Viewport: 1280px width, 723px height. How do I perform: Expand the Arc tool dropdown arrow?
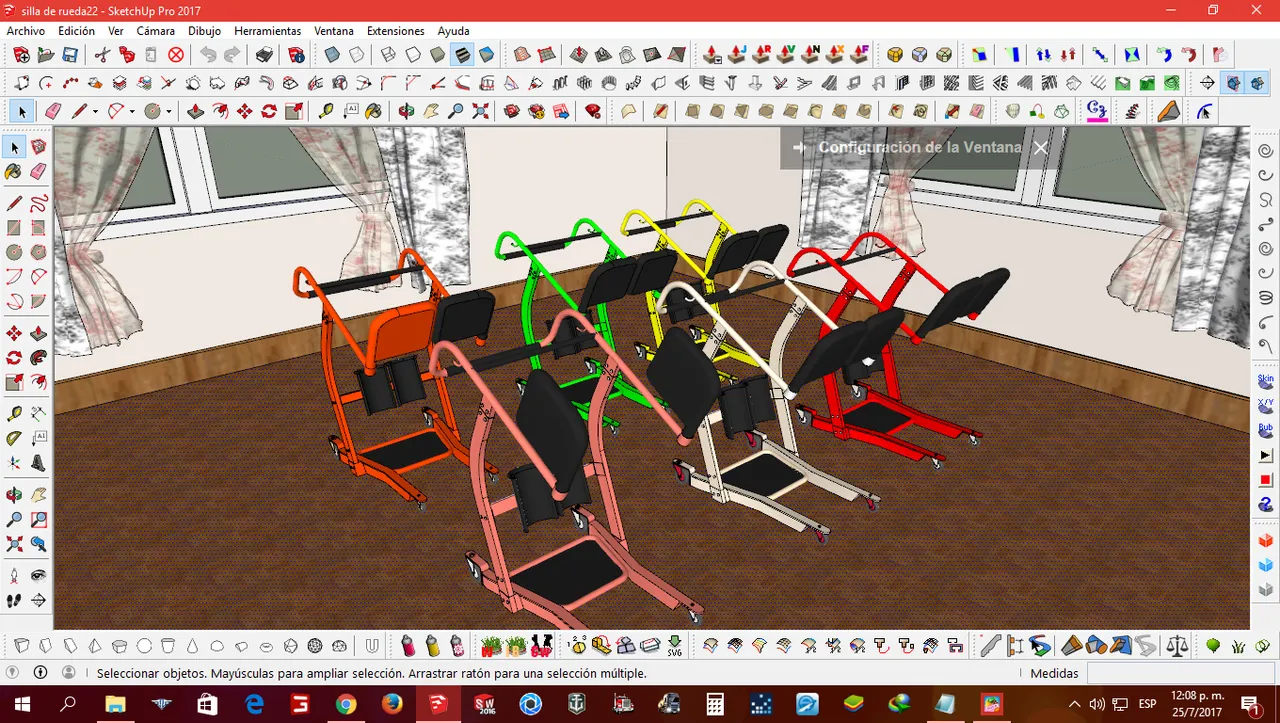[x=132, y=112]
